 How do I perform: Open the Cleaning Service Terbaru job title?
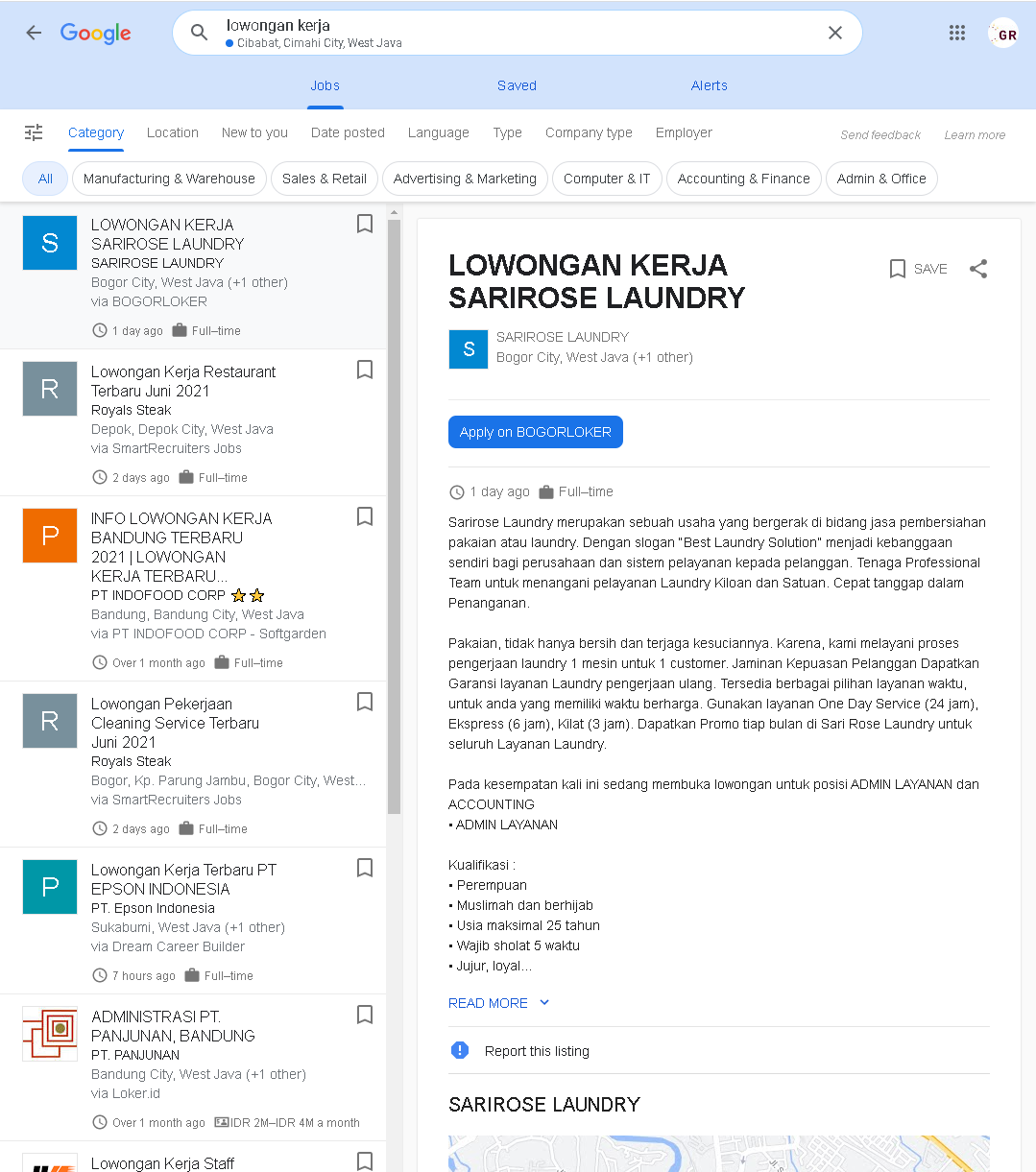[175, 723]
